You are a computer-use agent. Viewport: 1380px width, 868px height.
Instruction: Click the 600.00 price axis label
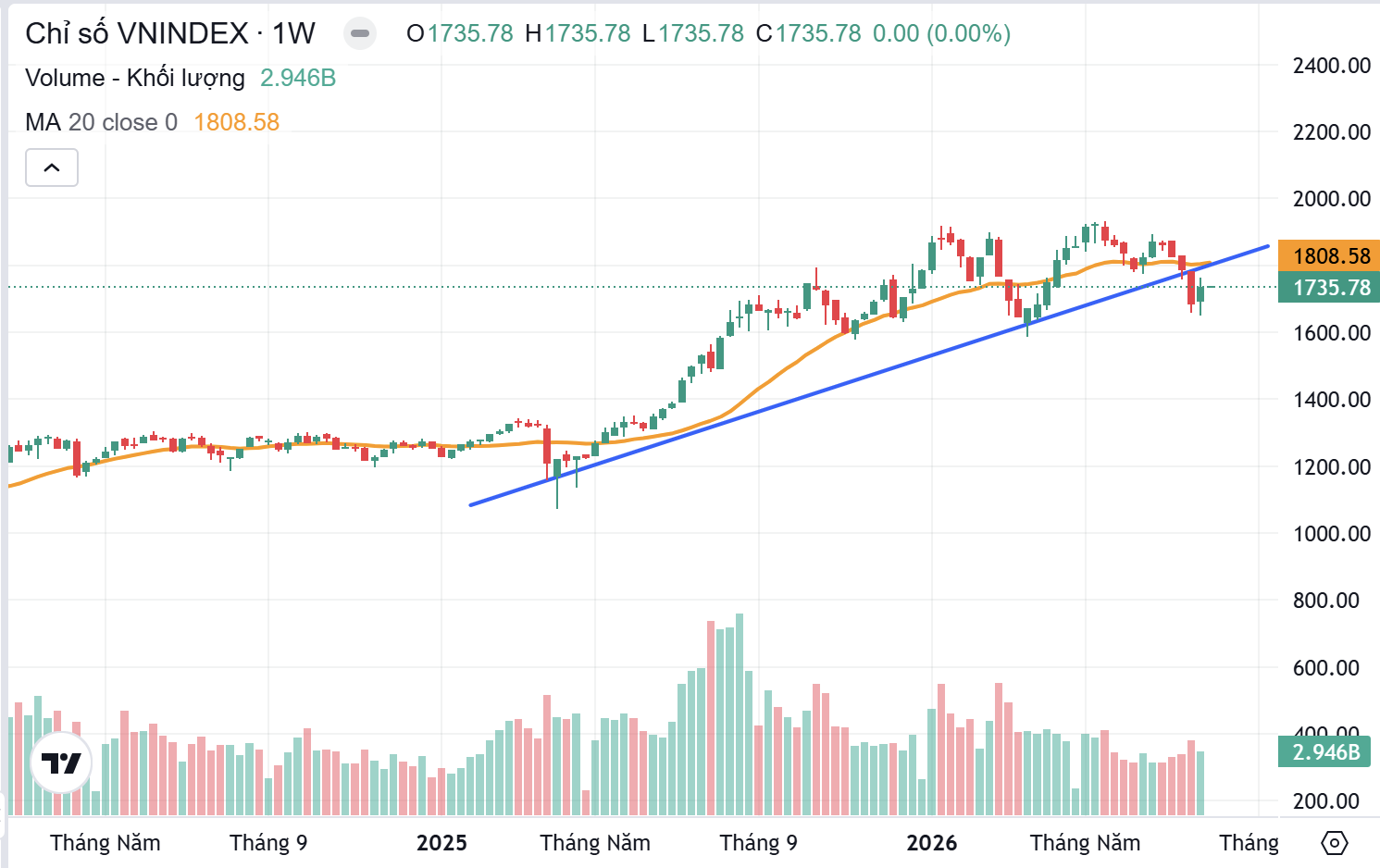tap(1326, 668)
